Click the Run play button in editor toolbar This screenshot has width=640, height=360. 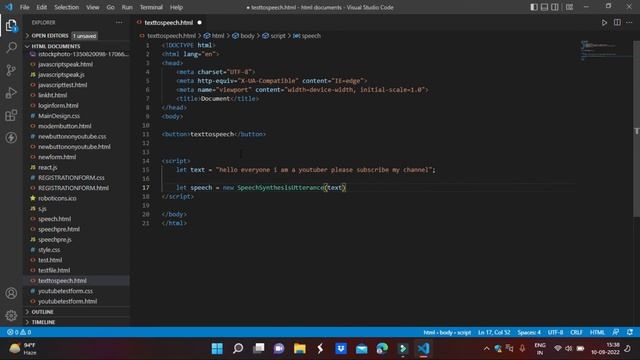(604, 22)
